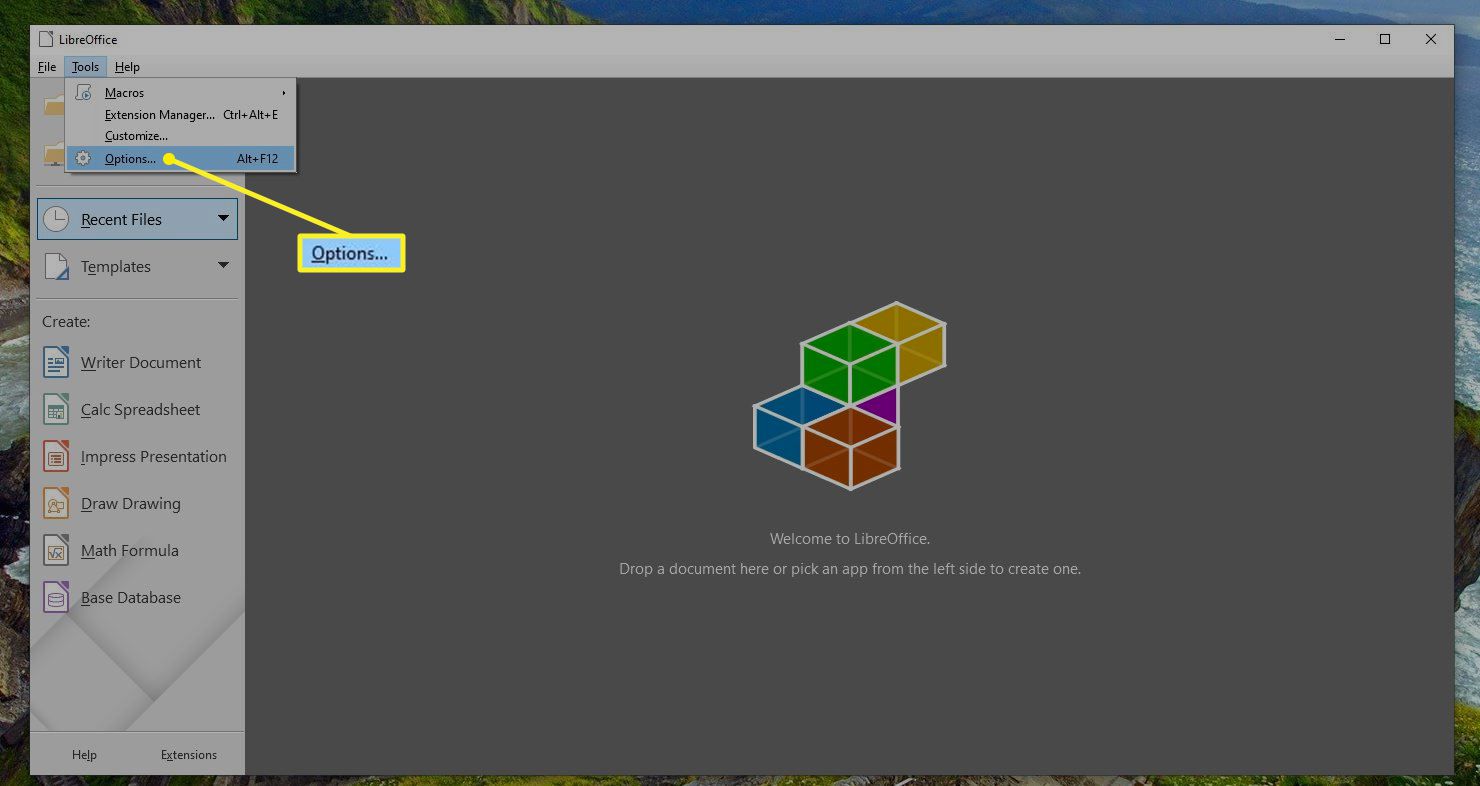Click the Base Database icon

point(56,597)
